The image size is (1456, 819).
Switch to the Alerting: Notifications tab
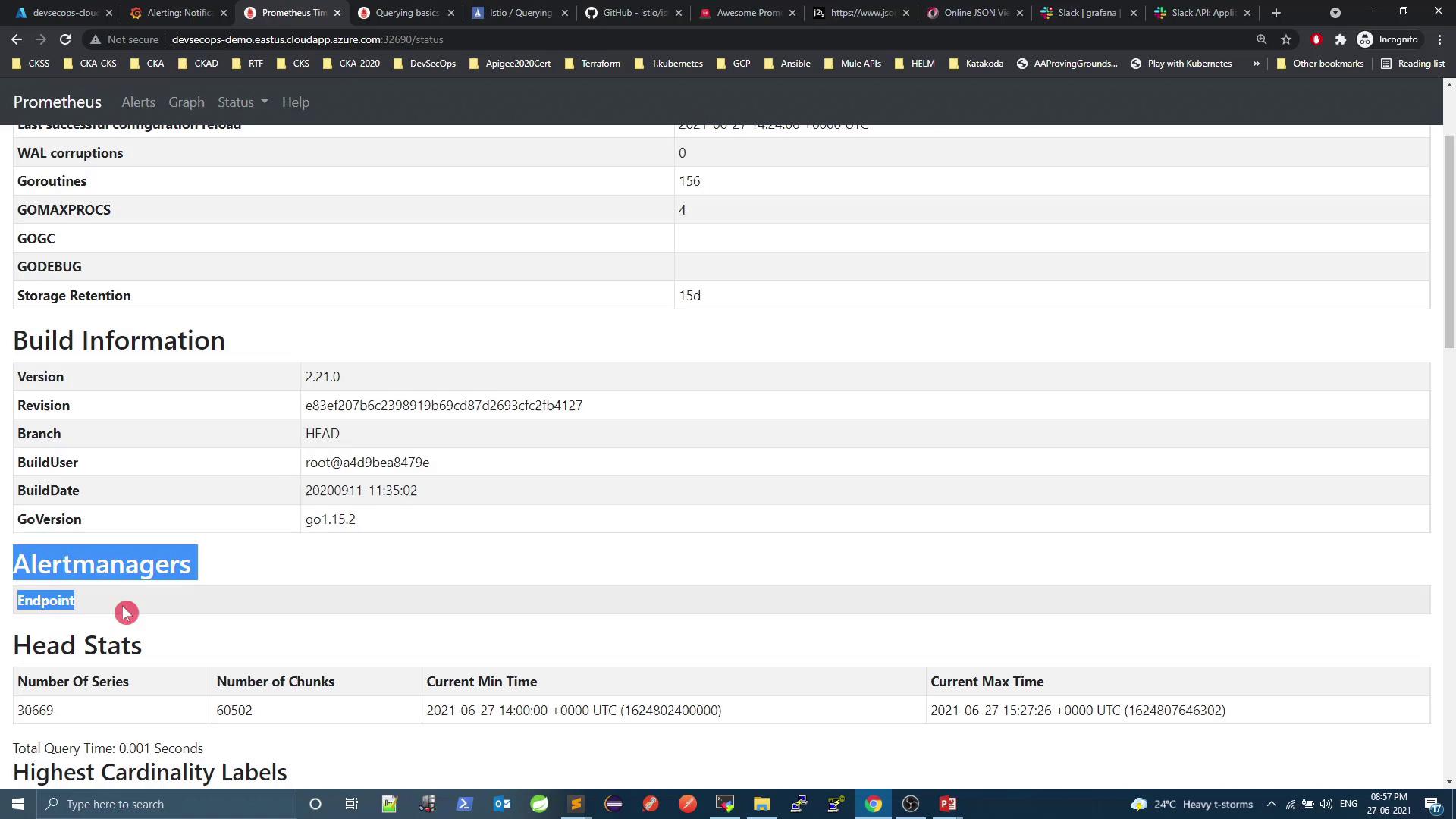179,13
